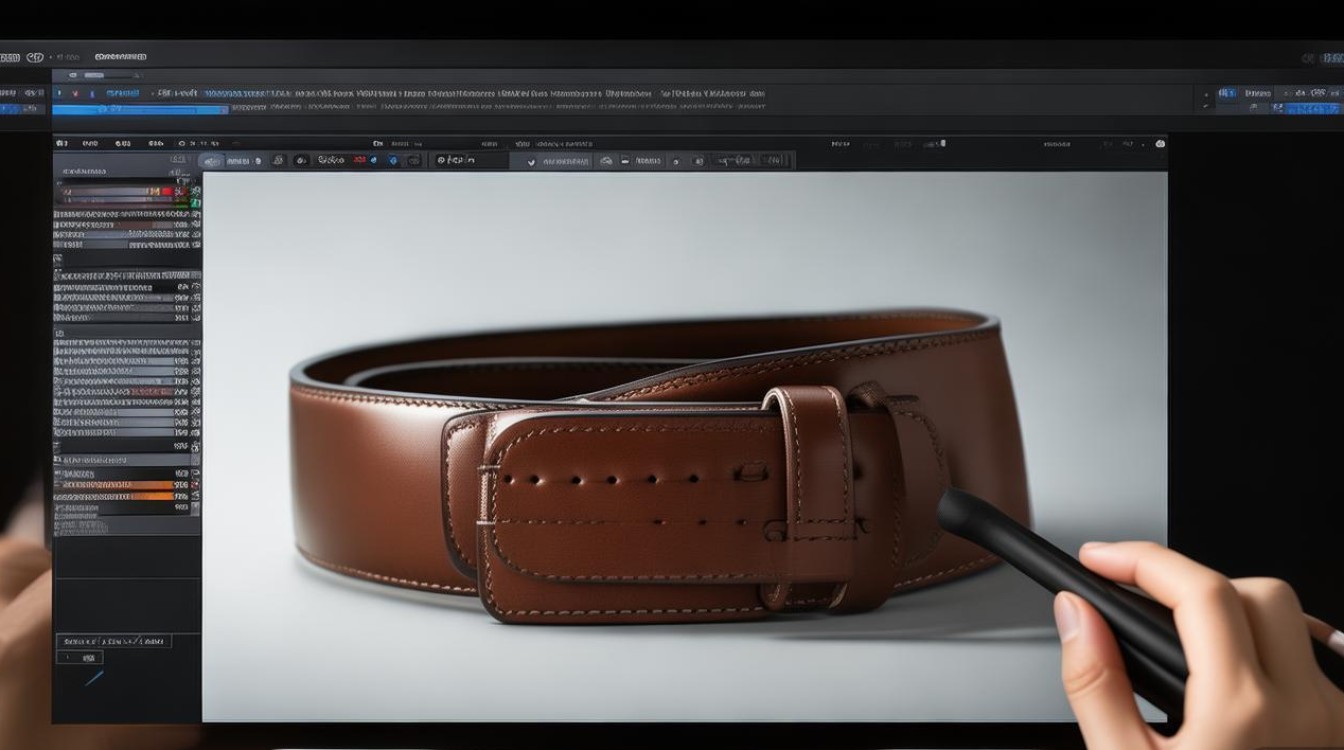
Task: Click the long outlined field at the bottom of the left panel
Action: pos(114,641)
